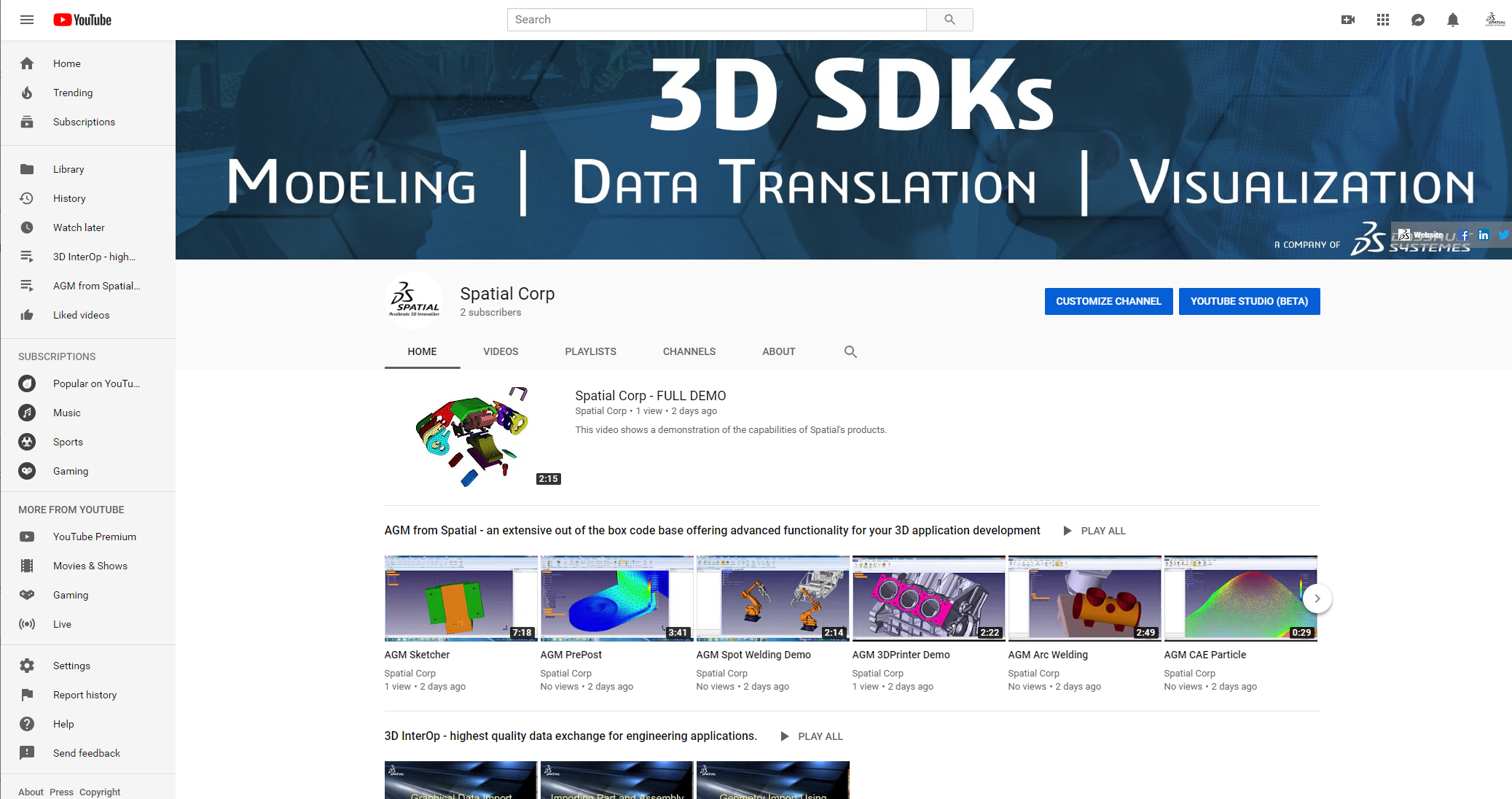Click the Customize Channel button
The image size is (1512, 799).
[x=1108, y=301]
